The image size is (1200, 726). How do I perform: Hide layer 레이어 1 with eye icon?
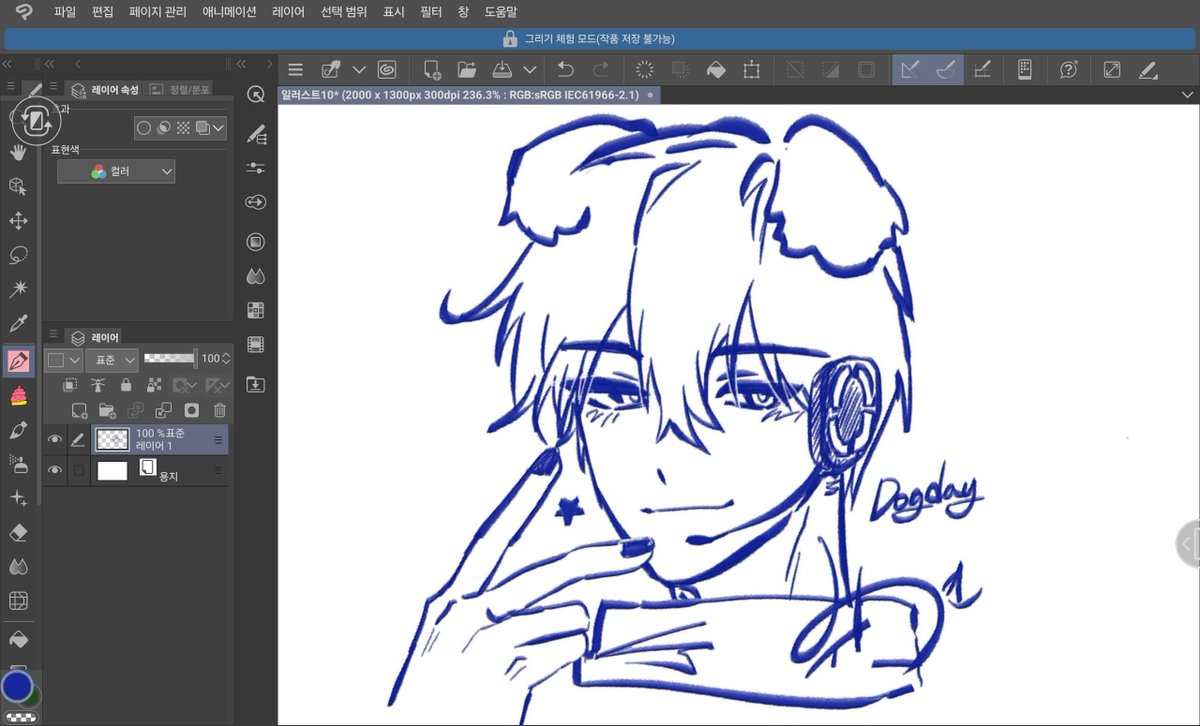(x=55, y=439)
